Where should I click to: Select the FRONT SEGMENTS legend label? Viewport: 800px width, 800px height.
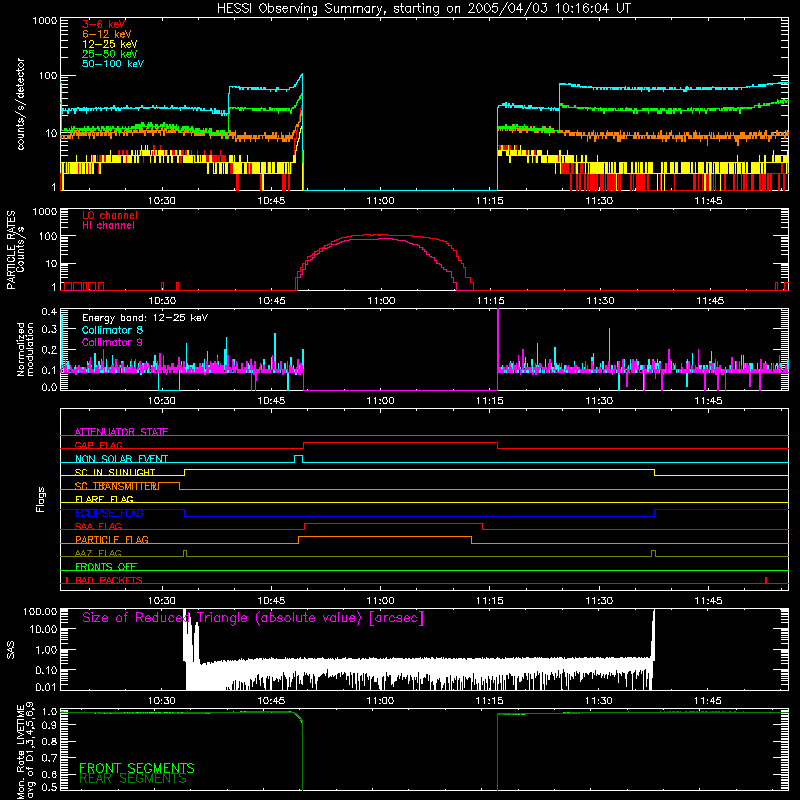pyautogui.click(x=137, y=768)
